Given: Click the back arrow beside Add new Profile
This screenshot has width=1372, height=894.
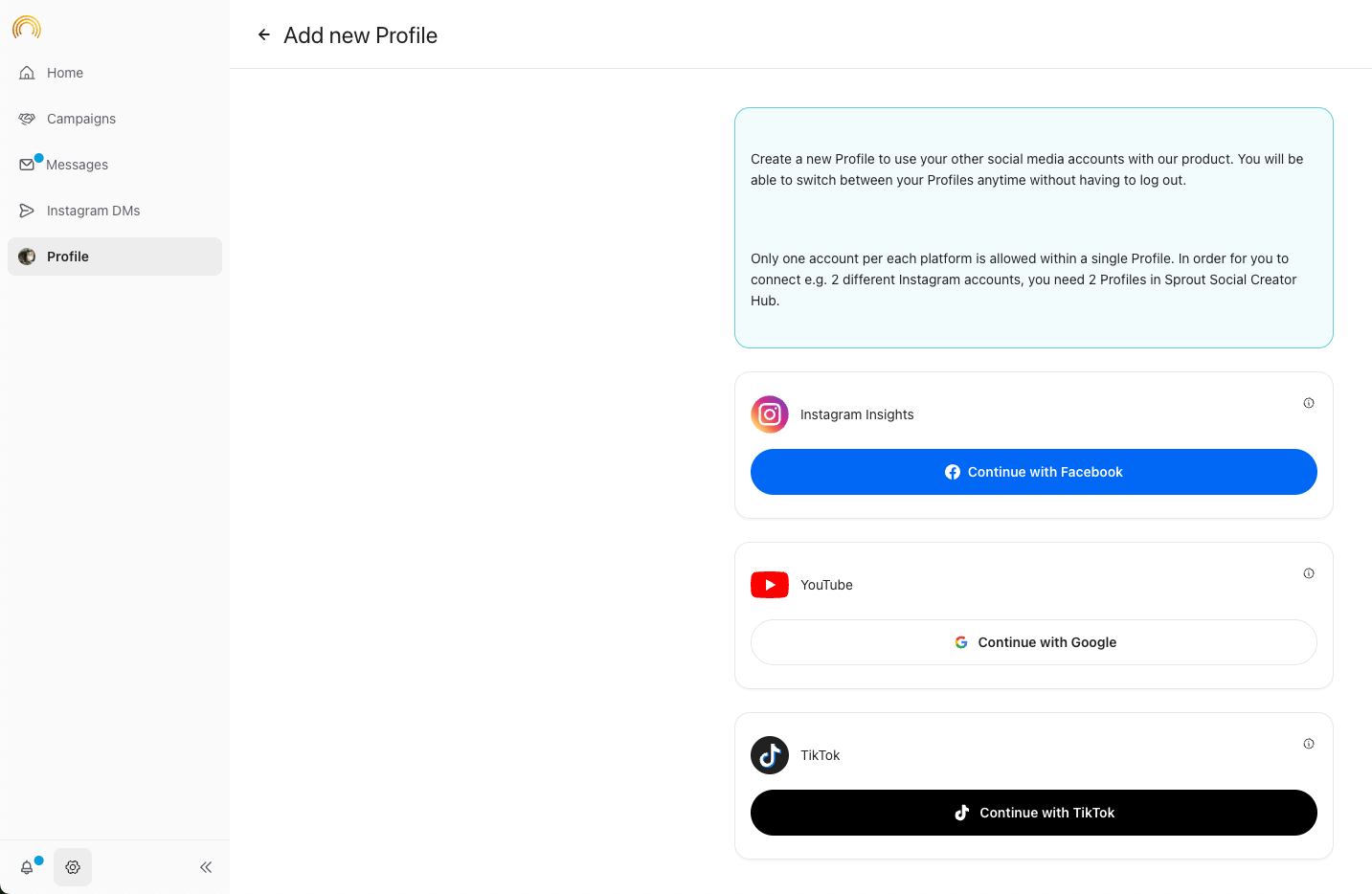Looking at the screenshot, I should click(264, 34).
